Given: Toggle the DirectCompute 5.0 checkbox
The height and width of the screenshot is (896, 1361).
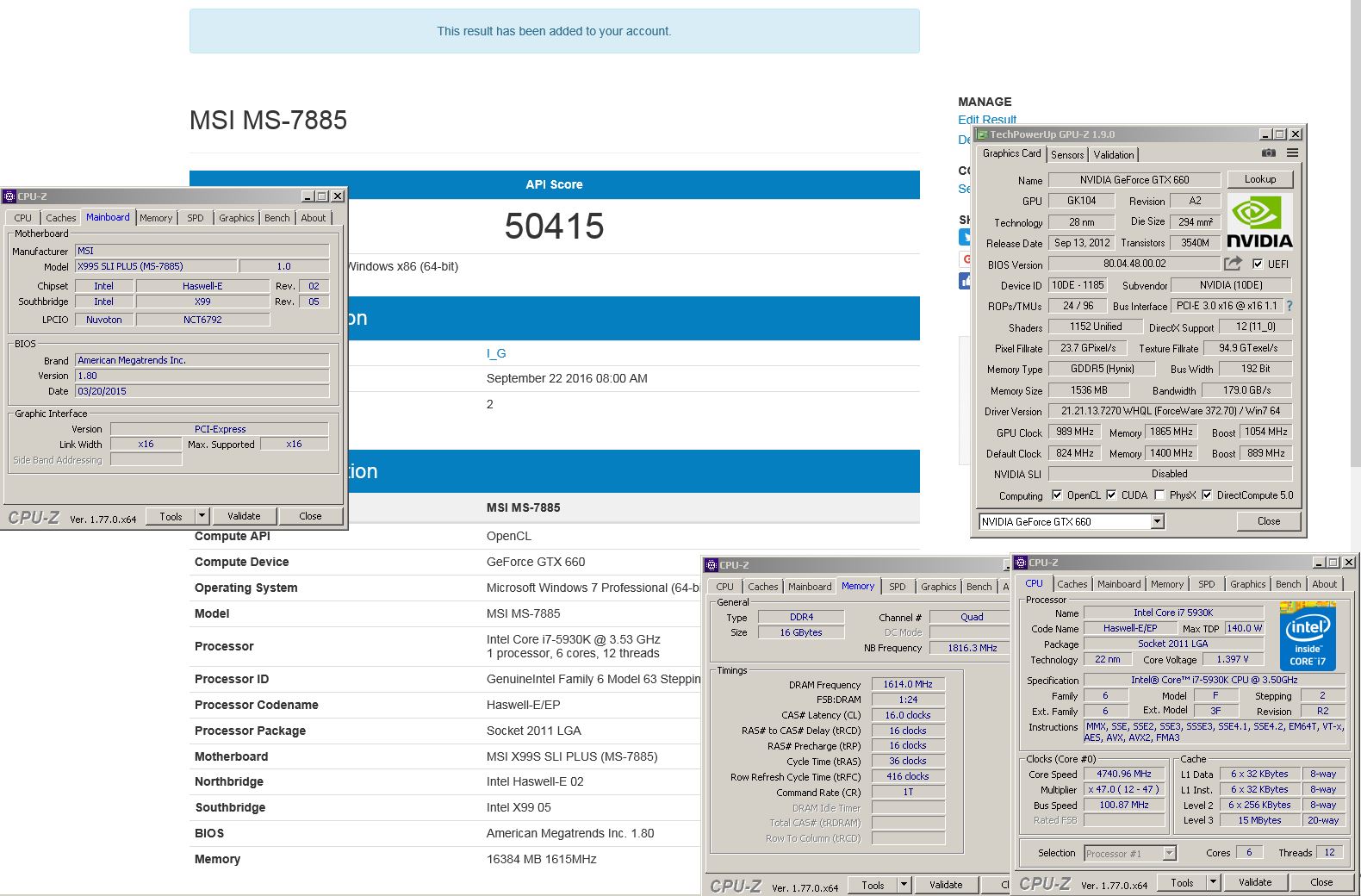Looking at the screenshot, I should click(1207, 495).
